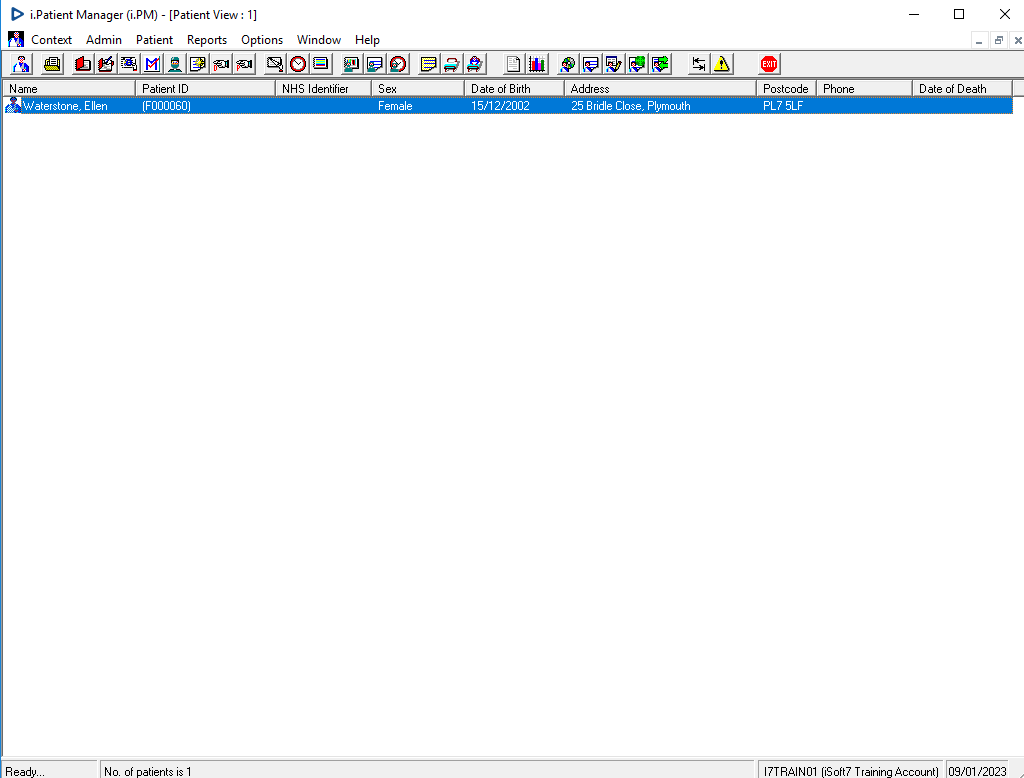The image size is (1024, 778).
Task: Click patient ID (F000060)
Action: (167, 106)
